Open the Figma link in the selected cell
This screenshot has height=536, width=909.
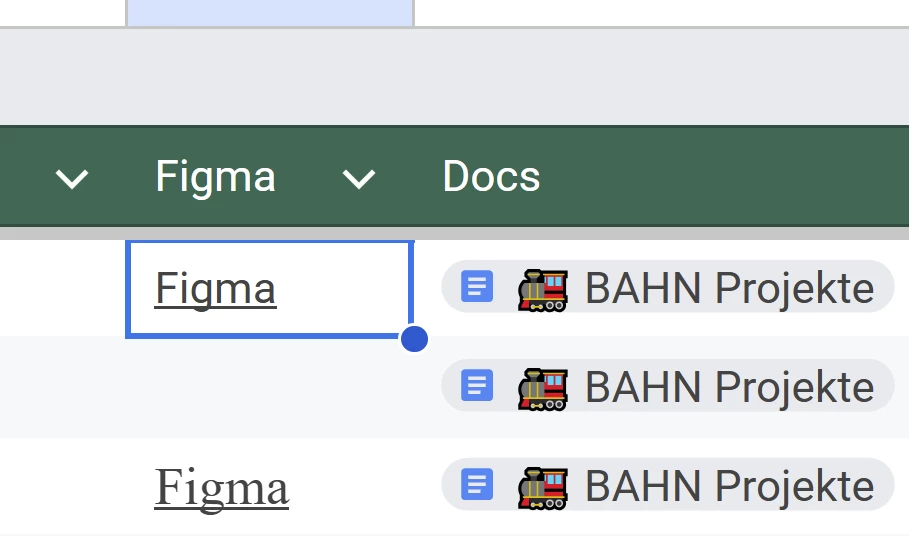point(215,289)
